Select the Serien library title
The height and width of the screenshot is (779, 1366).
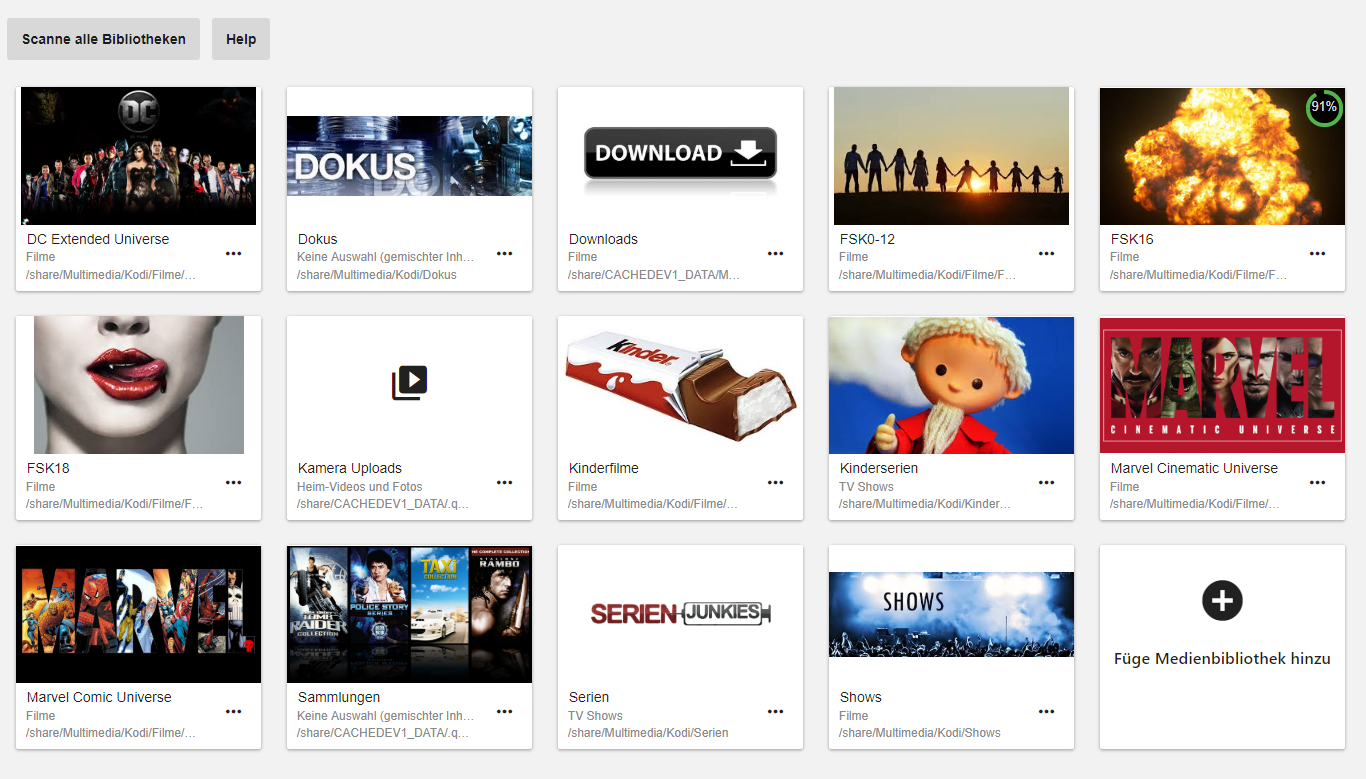coord(589,697)
